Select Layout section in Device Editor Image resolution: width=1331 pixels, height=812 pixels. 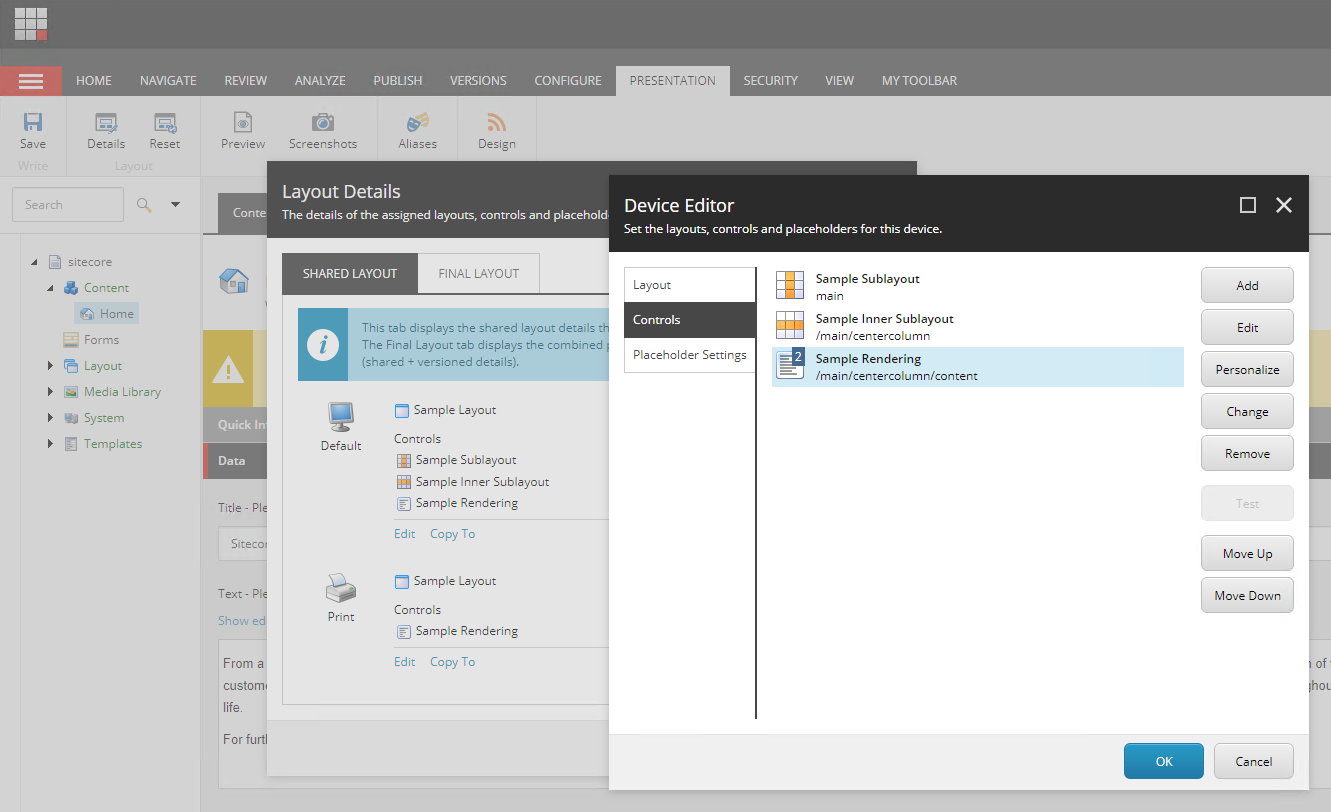coord(690,285)
